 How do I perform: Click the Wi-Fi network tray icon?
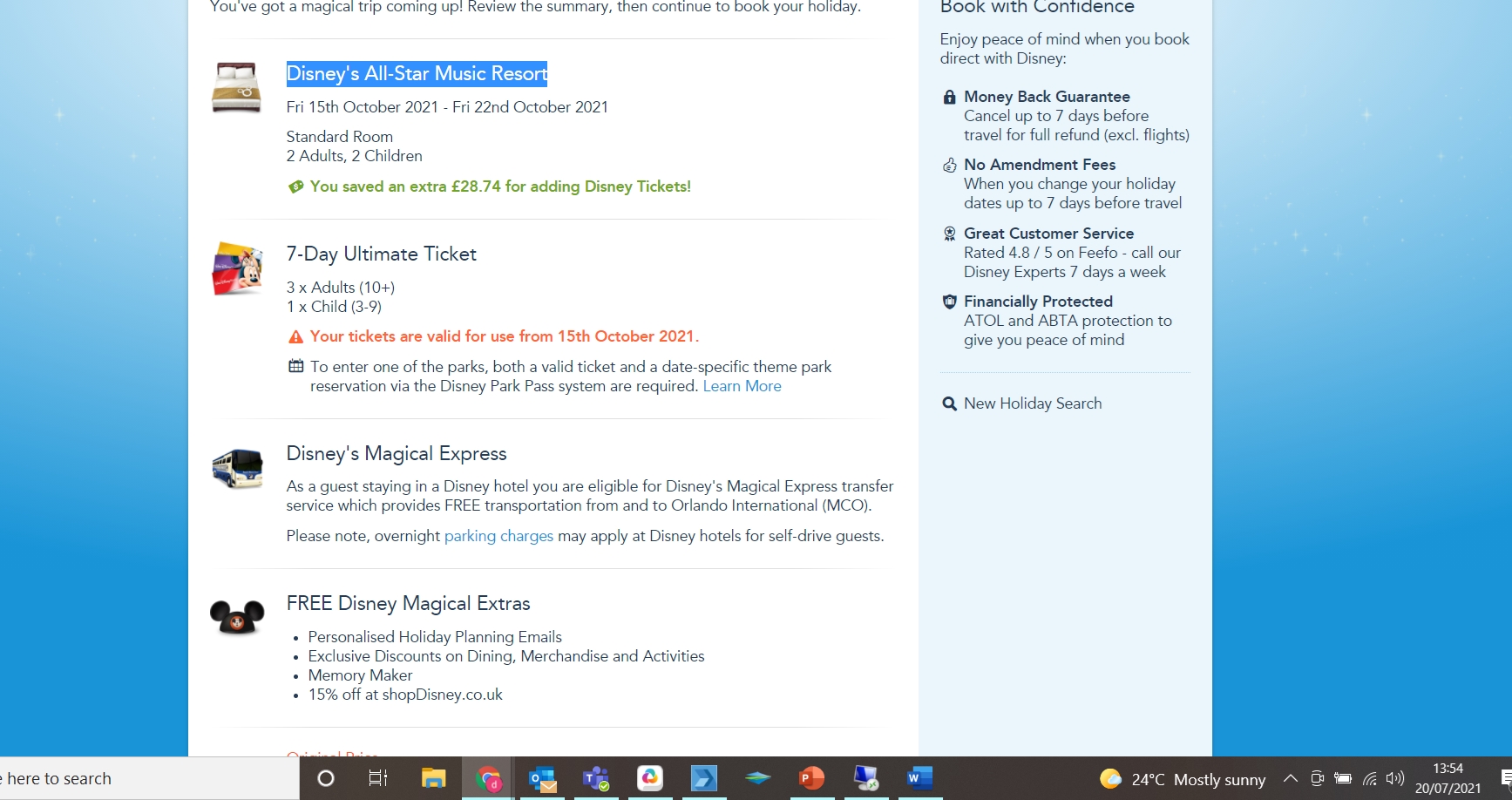click(x=1370, y=778)
